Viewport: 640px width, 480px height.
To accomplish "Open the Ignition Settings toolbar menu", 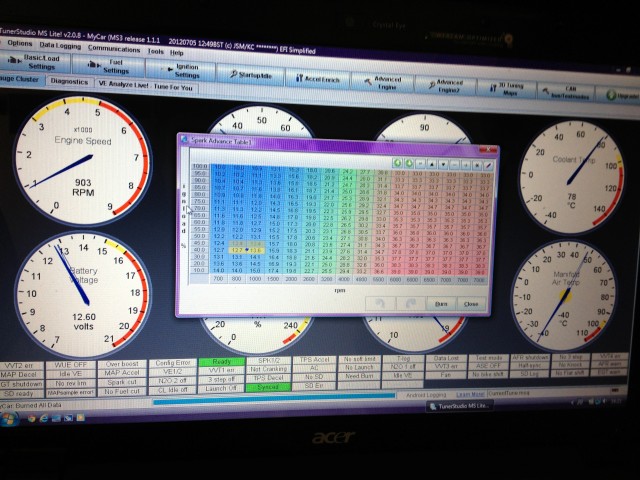I will coord(180,70).
